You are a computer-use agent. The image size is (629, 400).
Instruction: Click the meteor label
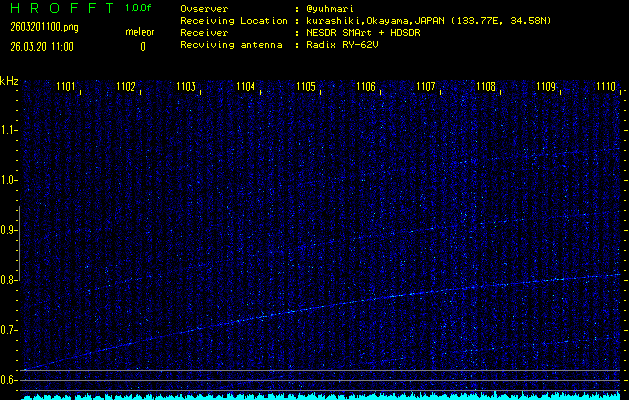click(x=139, y=32)
